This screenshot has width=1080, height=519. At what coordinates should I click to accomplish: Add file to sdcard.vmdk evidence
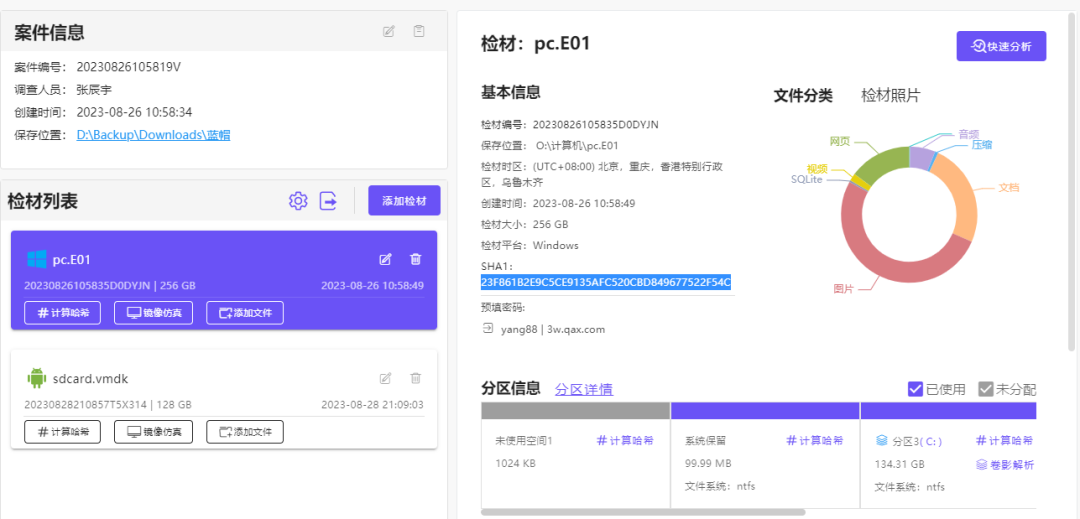[245, 432]
